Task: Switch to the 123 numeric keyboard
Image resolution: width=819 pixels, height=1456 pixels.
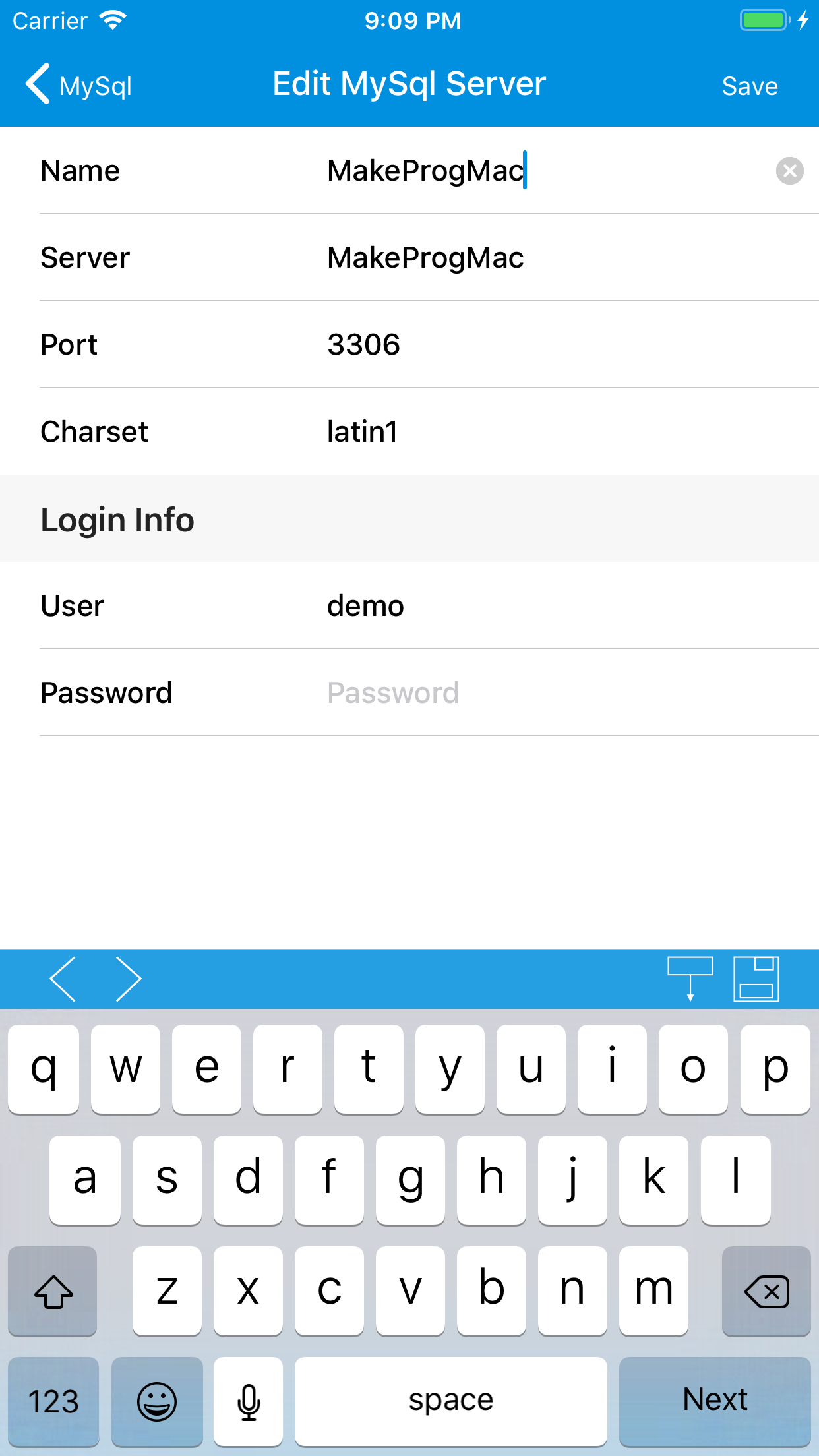Action: tap(53, 1401)
